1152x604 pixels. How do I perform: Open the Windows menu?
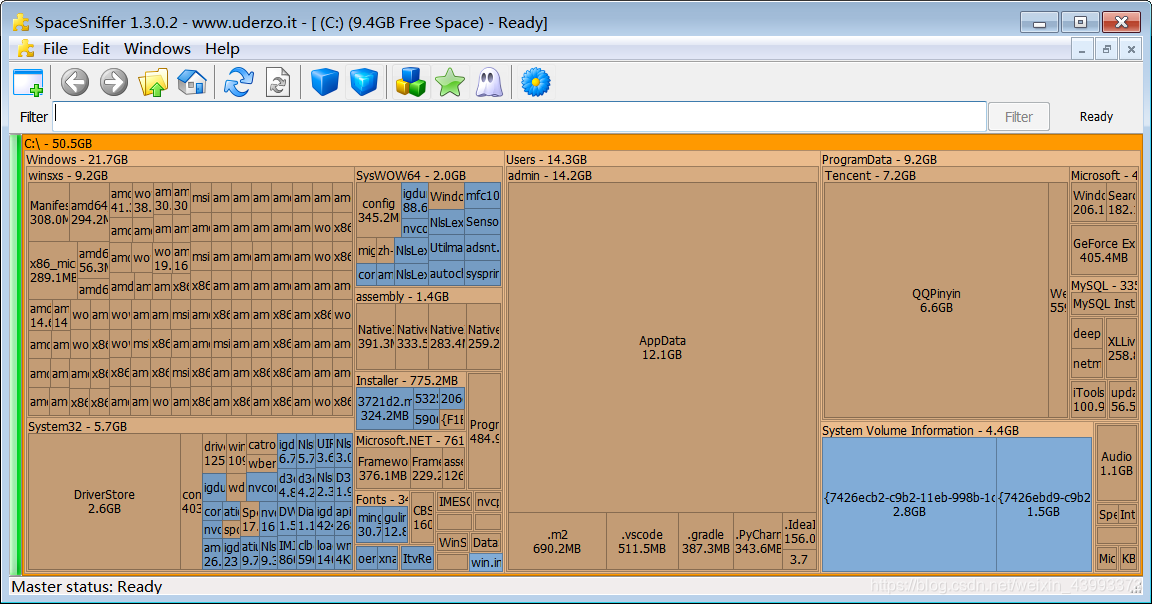tap(157, 48)
